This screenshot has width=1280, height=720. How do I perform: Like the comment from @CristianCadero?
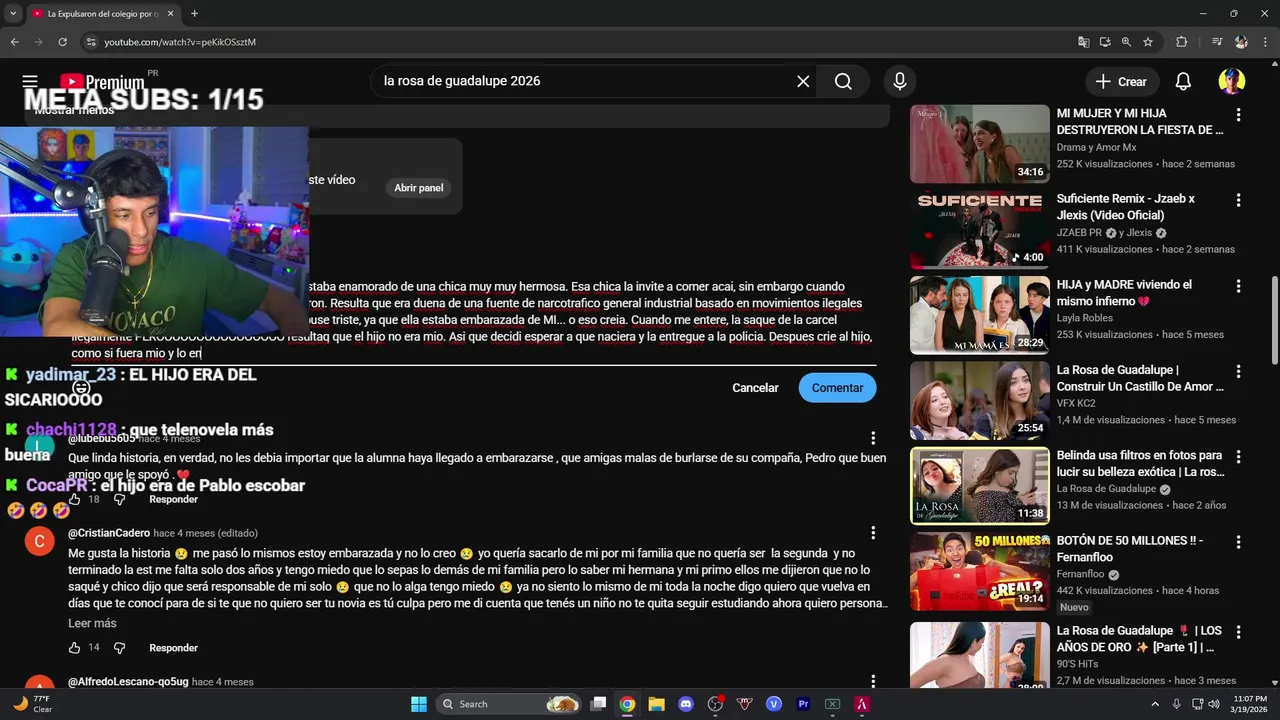(74, 648)
